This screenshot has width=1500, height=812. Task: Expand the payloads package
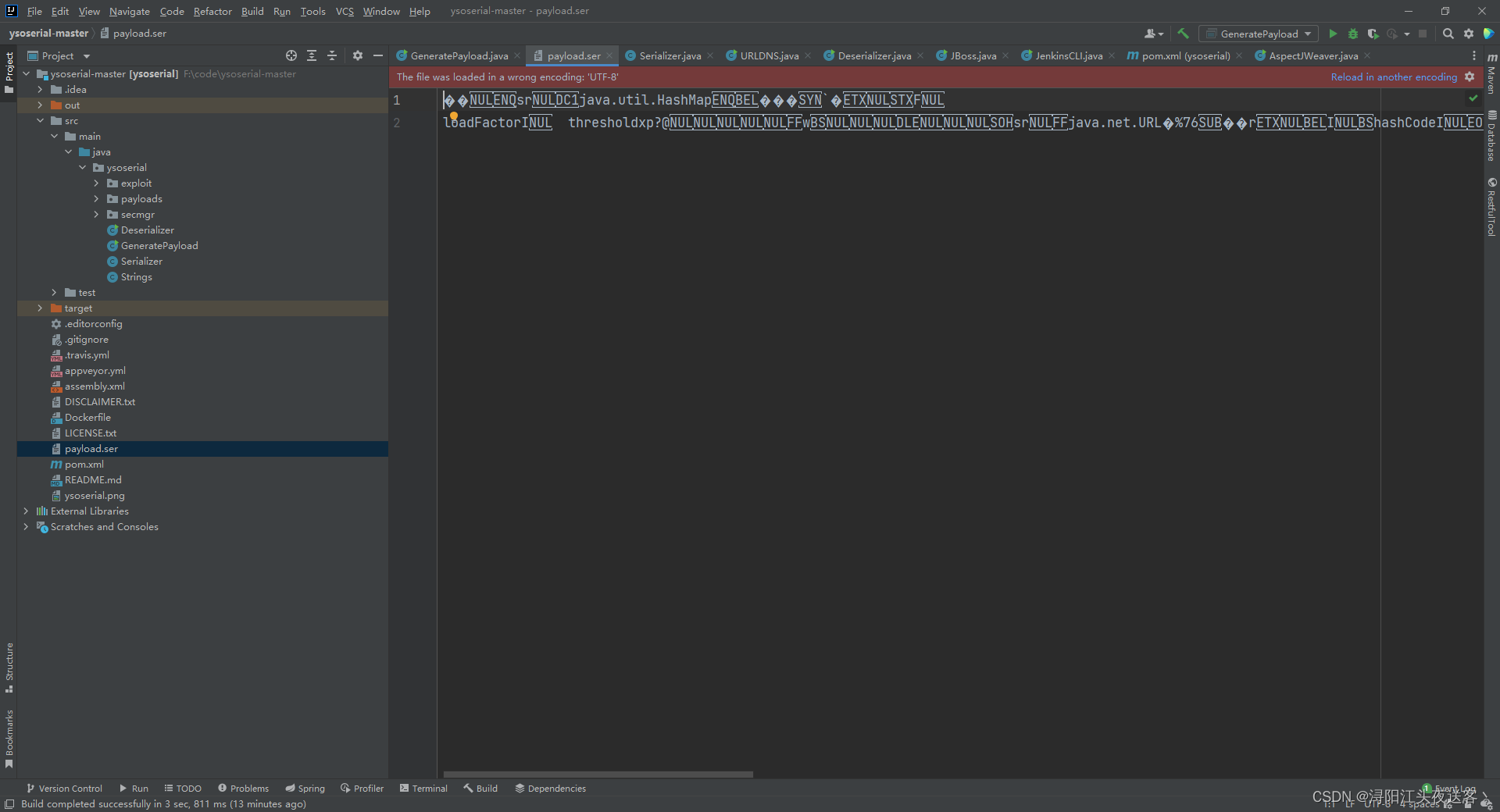[96, 199]
